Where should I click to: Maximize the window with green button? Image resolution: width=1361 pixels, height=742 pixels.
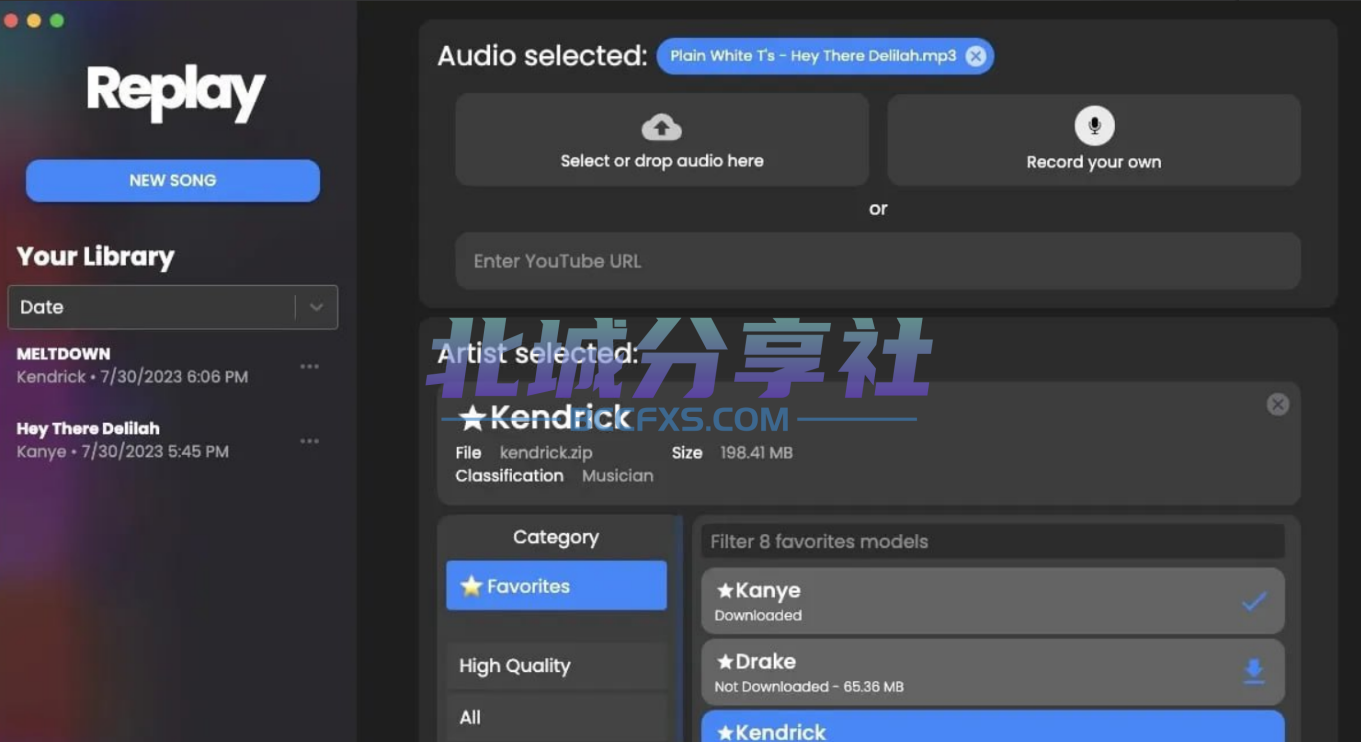coord(57,20)
